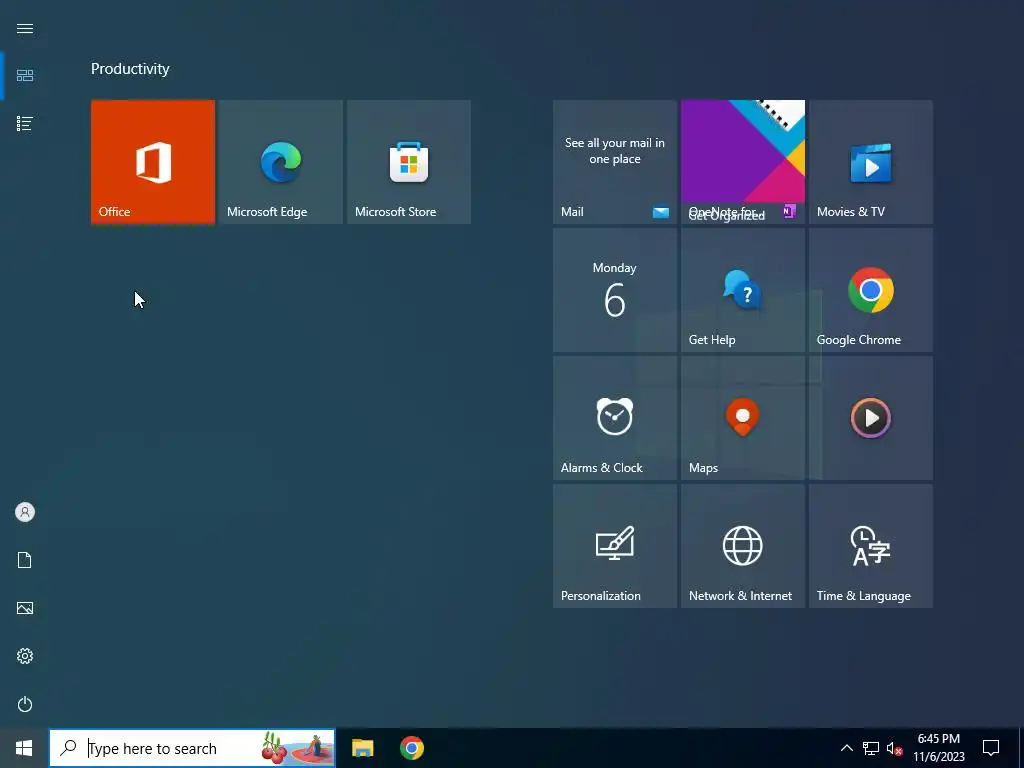
Task: Open File Explorer from the taskbar
Action: [x=362, y=748]
